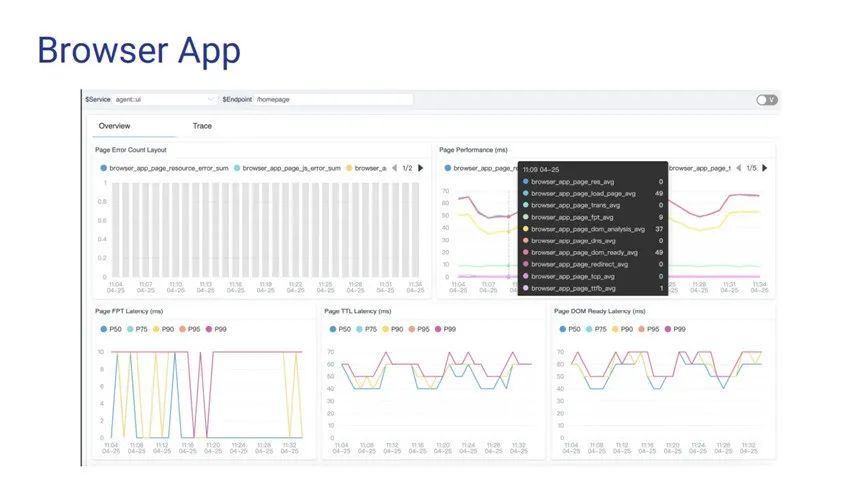Toggle the switch at top right of dashboard
The height and width of the screenshot is (485, 852).
(767, 100)
